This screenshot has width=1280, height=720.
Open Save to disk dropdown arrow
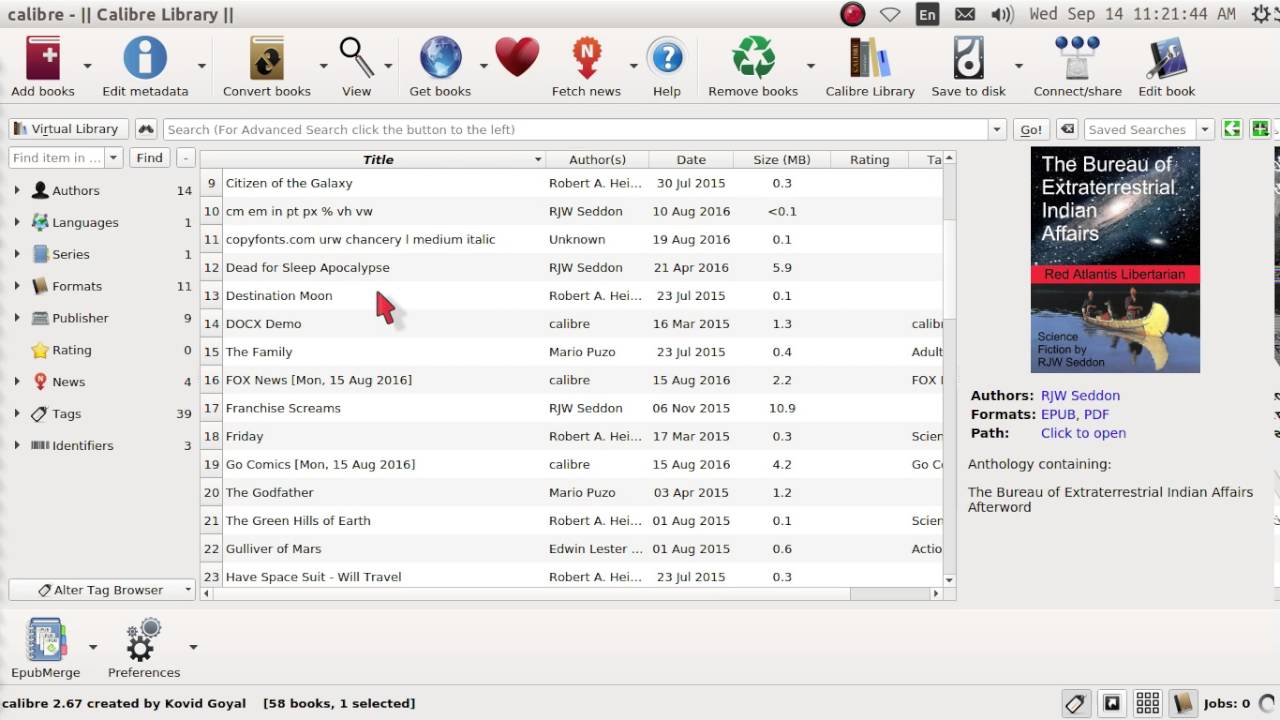pos(1018,66)
